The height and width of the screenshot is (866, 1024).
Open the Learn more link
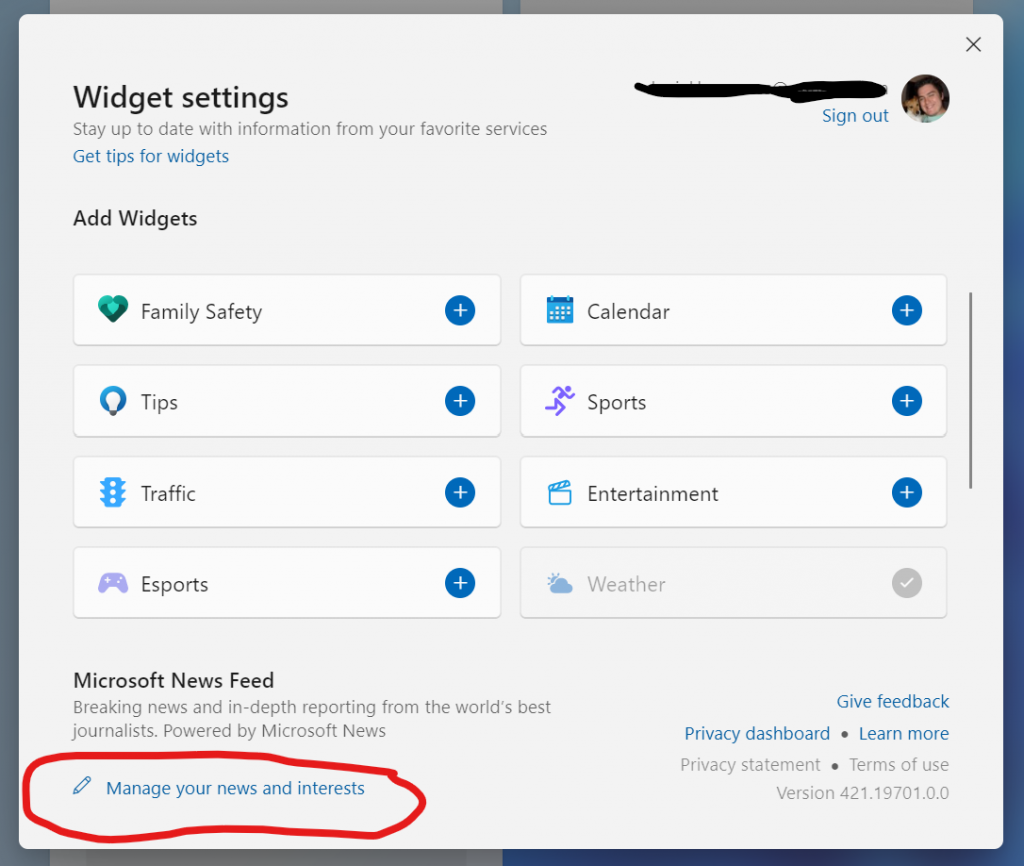904,733
